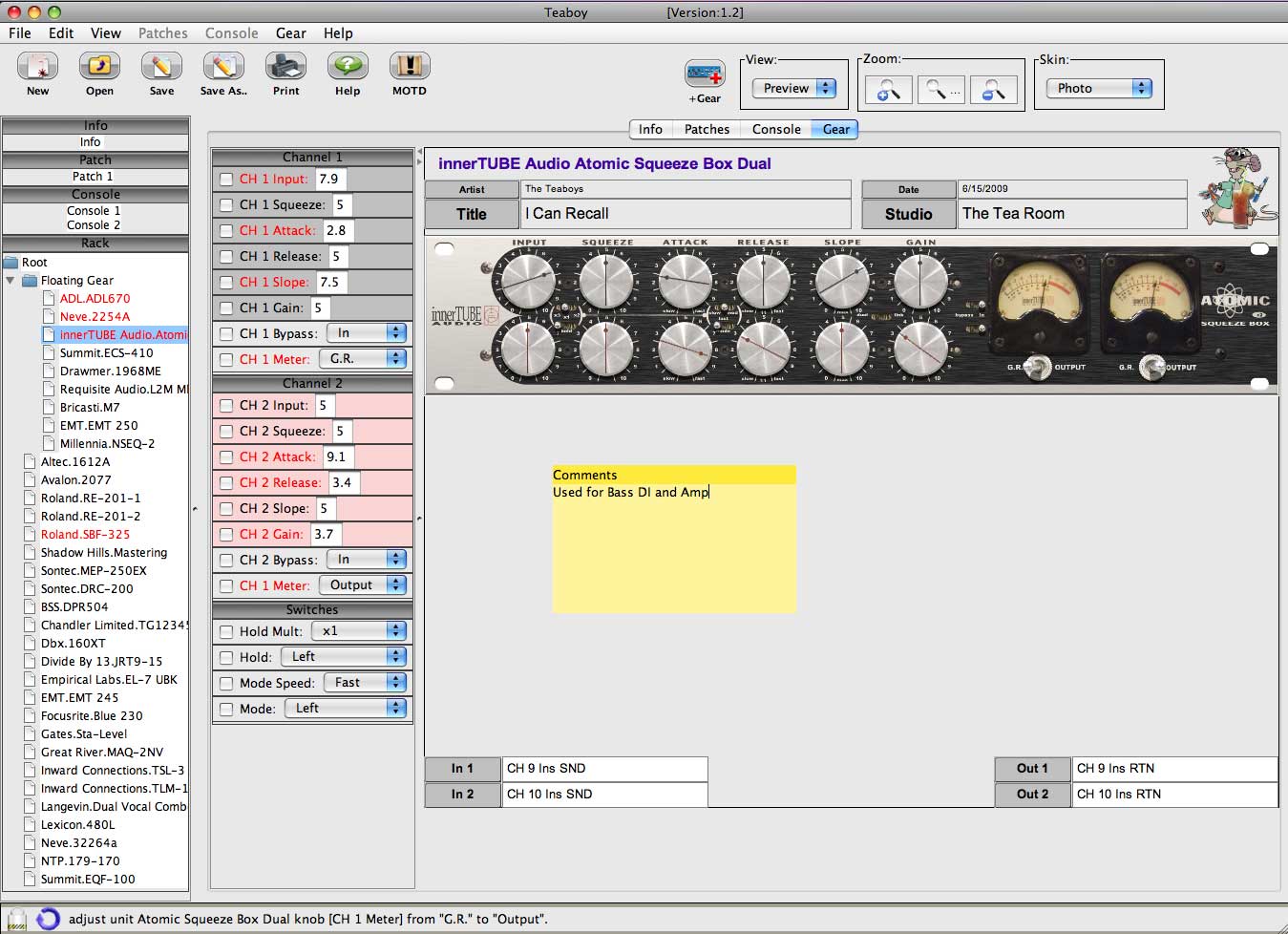Click the middle zoom magnifier icon

940,90
